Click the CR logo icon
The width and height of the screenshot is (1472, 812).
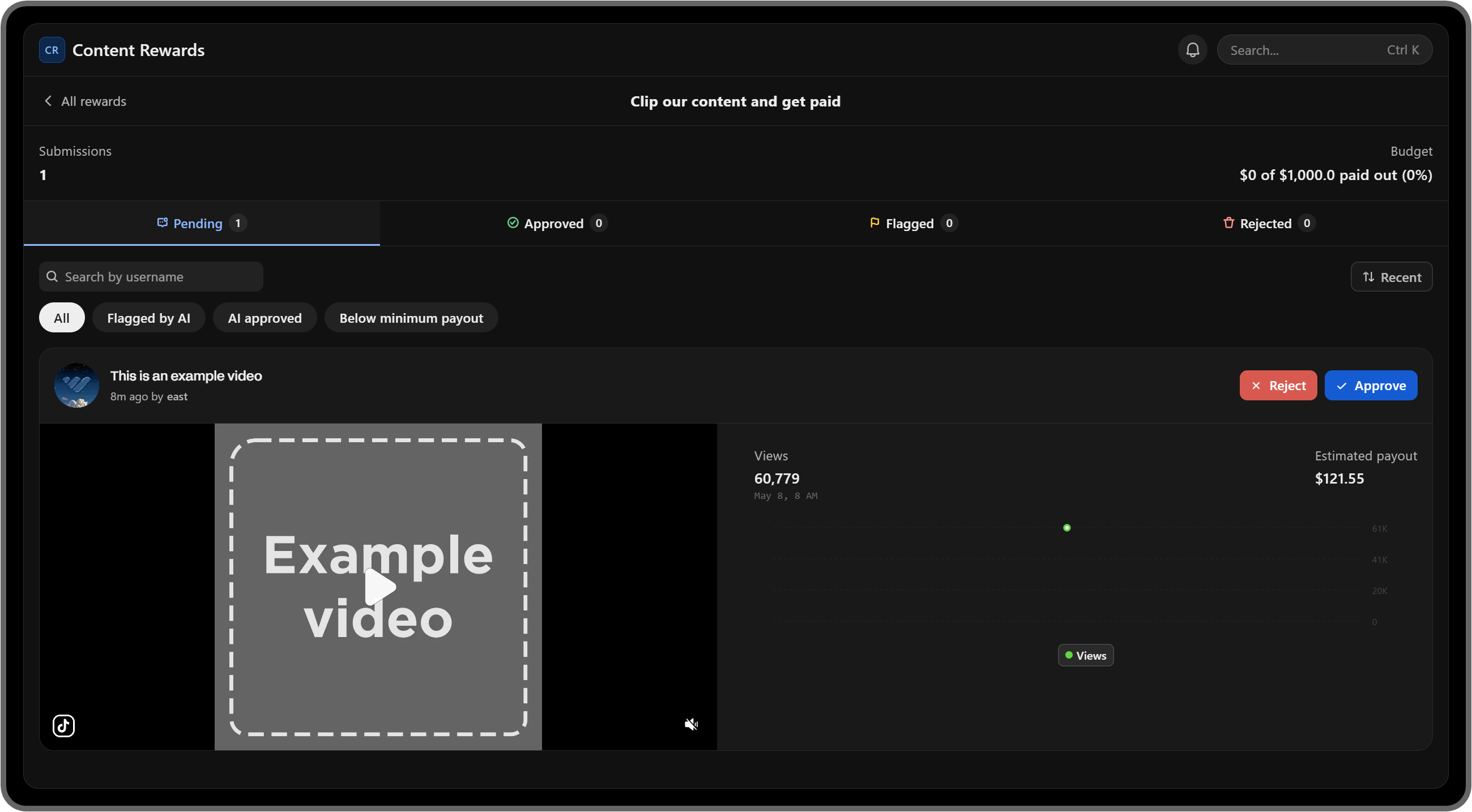point(52,50)
